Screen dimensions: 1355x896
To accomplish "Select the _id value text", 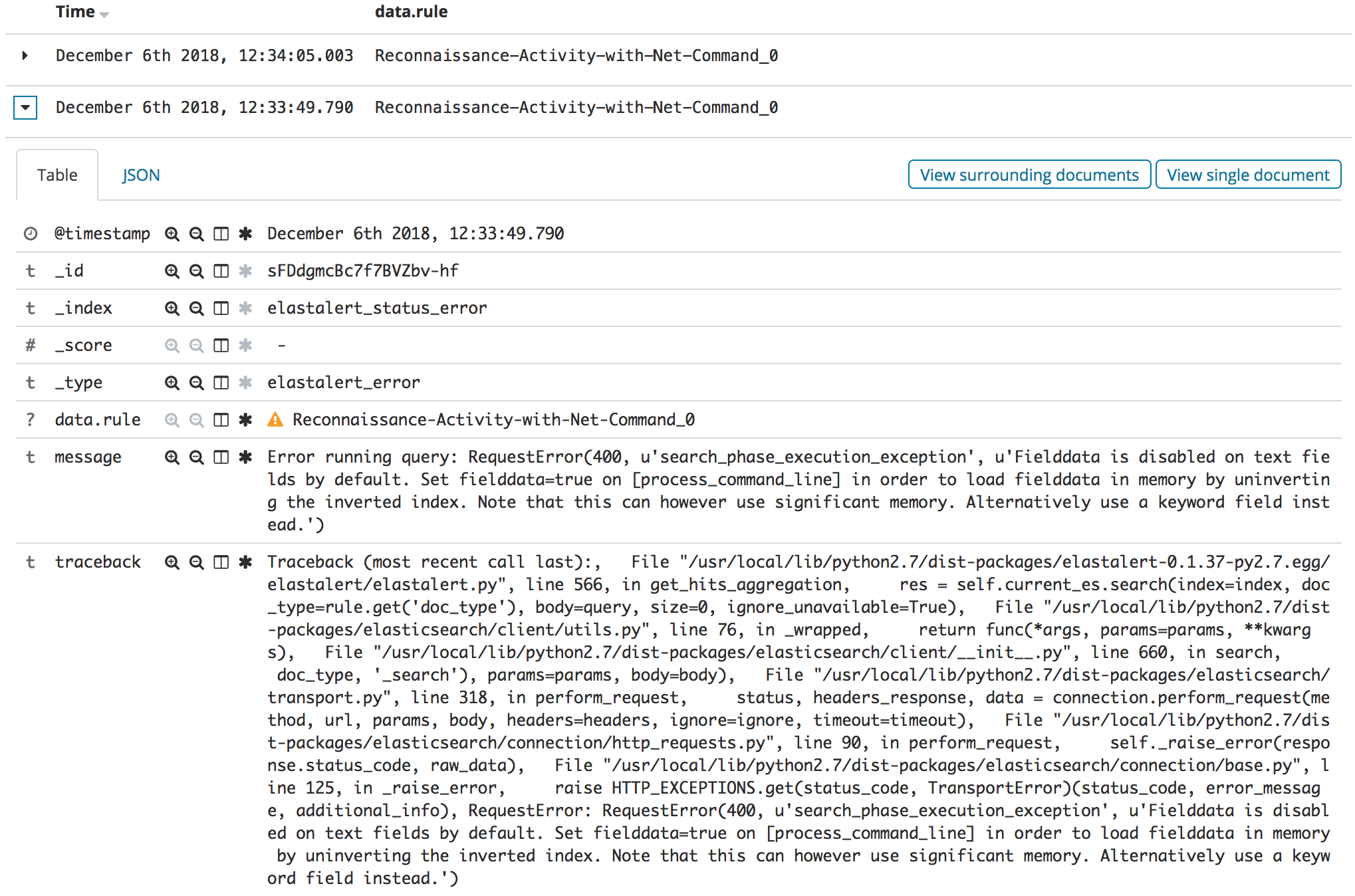I will tap(362, 271).
